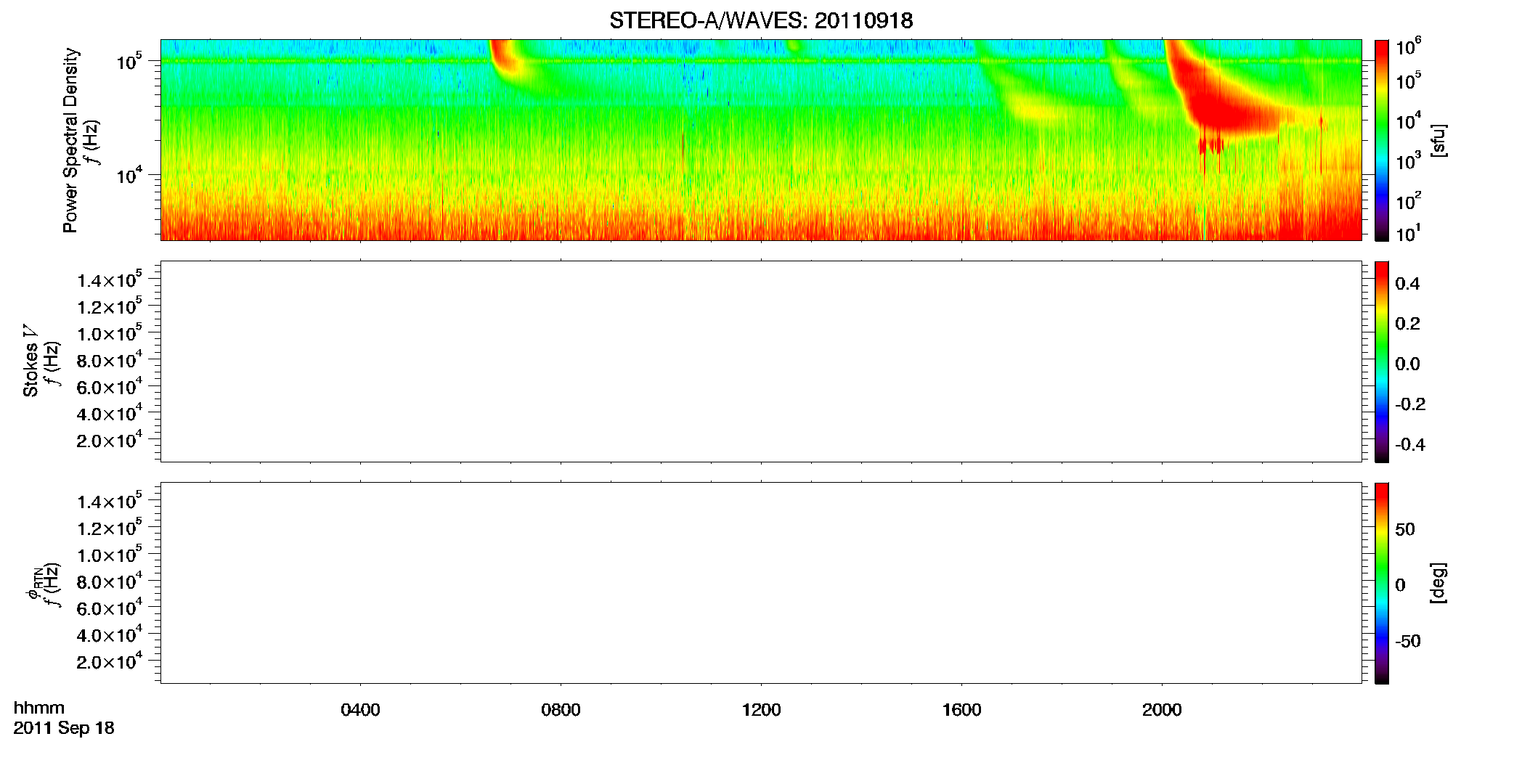Click the empty Stokes V plot panel

(x=761, y=362)
